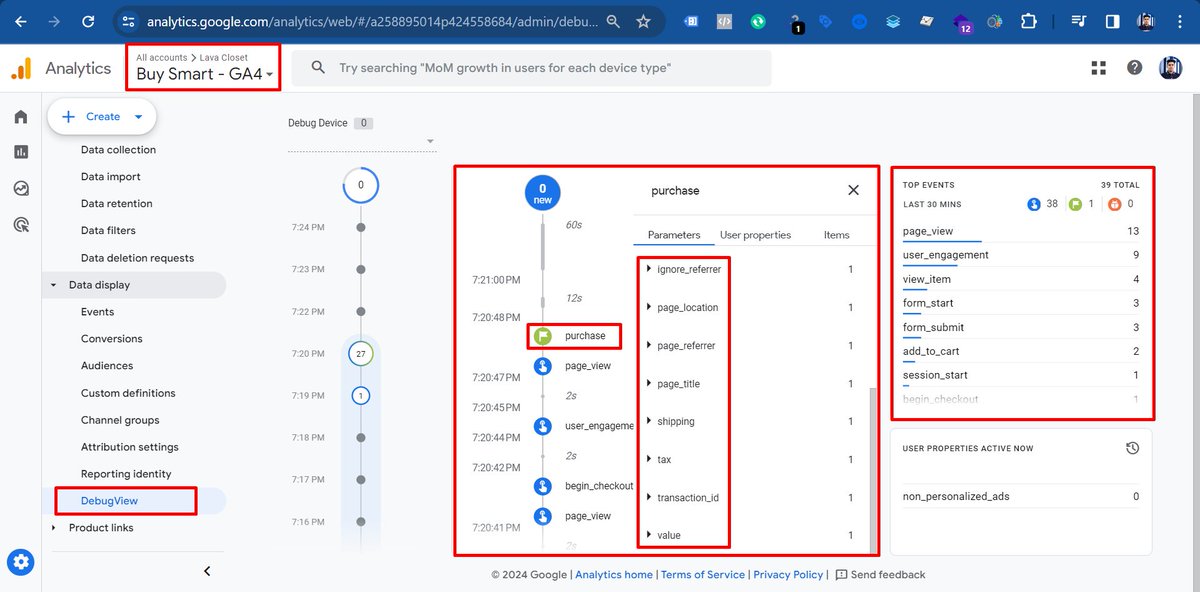Screen dimensions: 1200x592
Task: Click the user_engagement event icon in the stream
Action: click(x=543, y=426)
